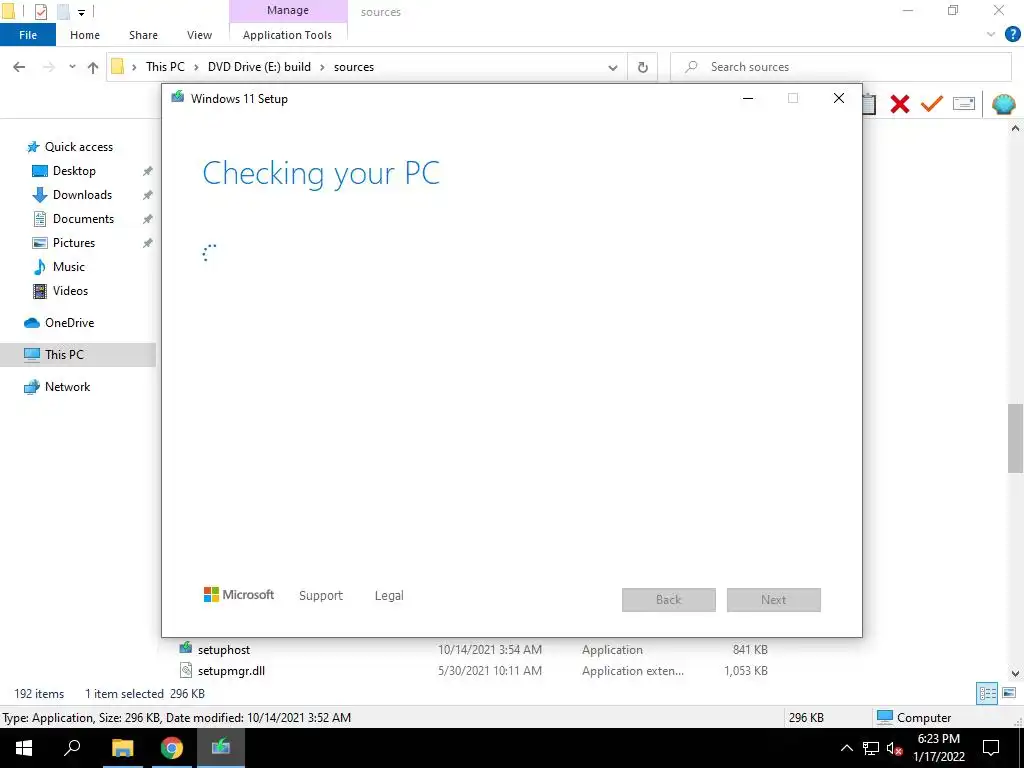Open File Explorer from the taskbar
The height and width of the screenshot is (768, 1024).
122,748
